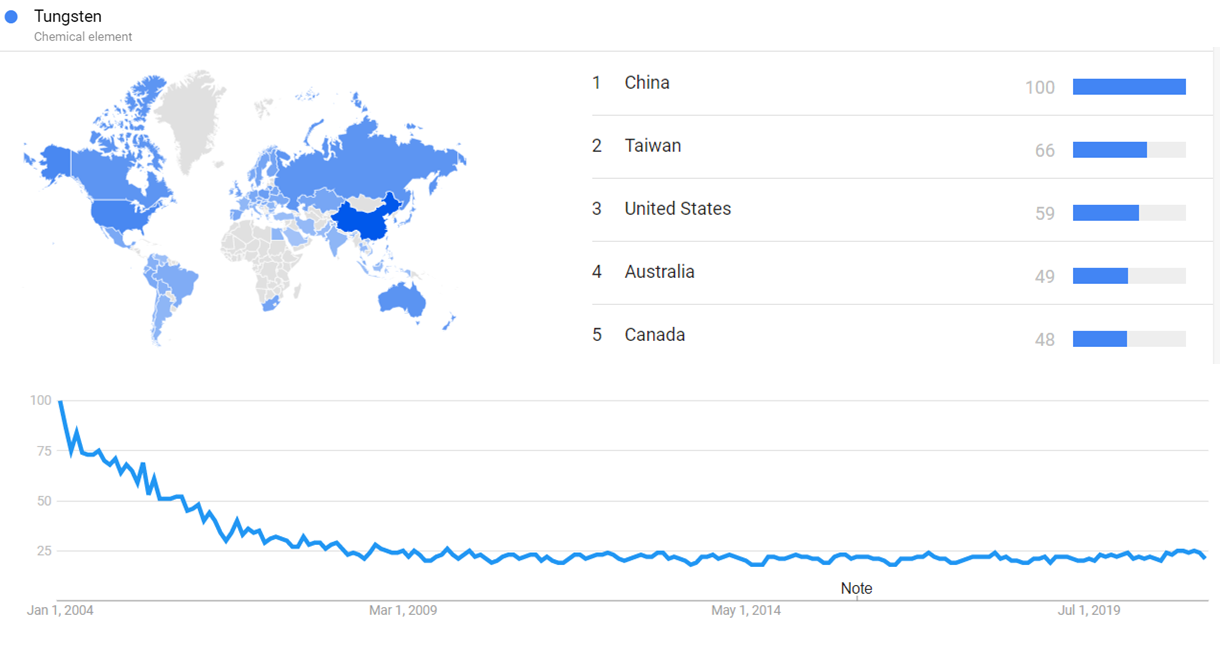Screen dimensions: 1220x652
Task: Click the Note marker on the timeline
Action: click(x=856, y=589)
